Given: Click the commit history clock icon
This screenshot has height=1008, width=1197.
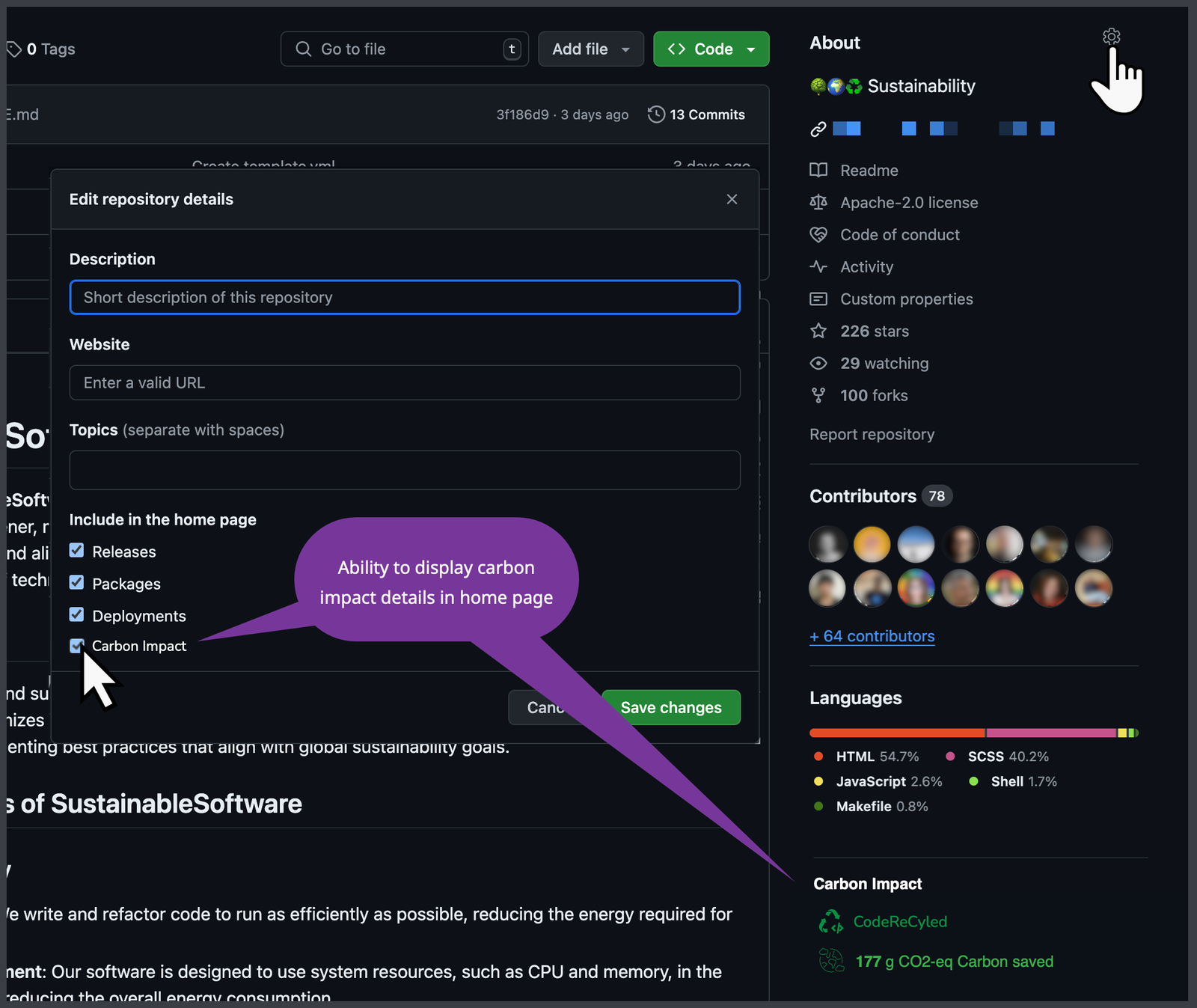Looking at the screenshot, I should [x=656, y=114].
